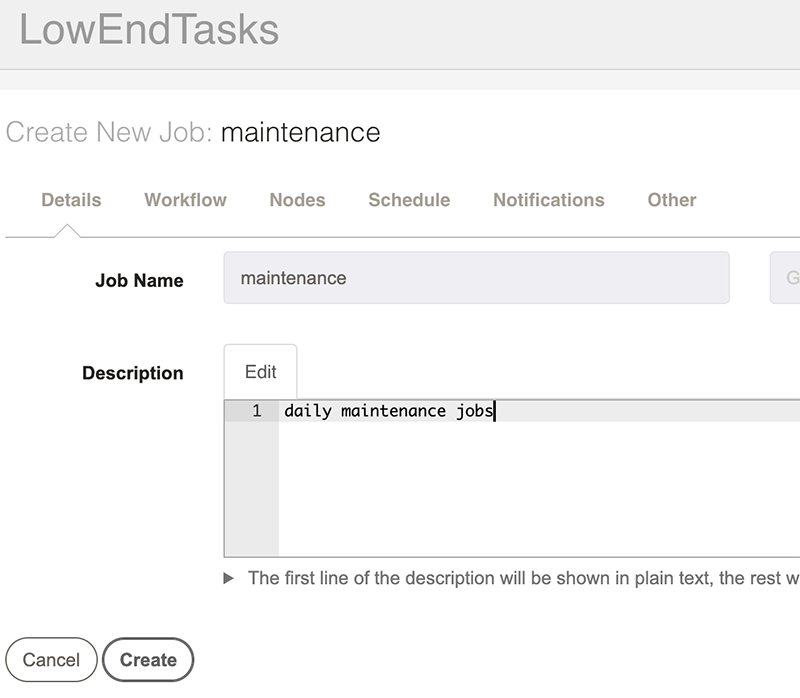This screenshot has width=800, height=698.
Task: Switch to the Details tab
Action: [x=71, y=200]
